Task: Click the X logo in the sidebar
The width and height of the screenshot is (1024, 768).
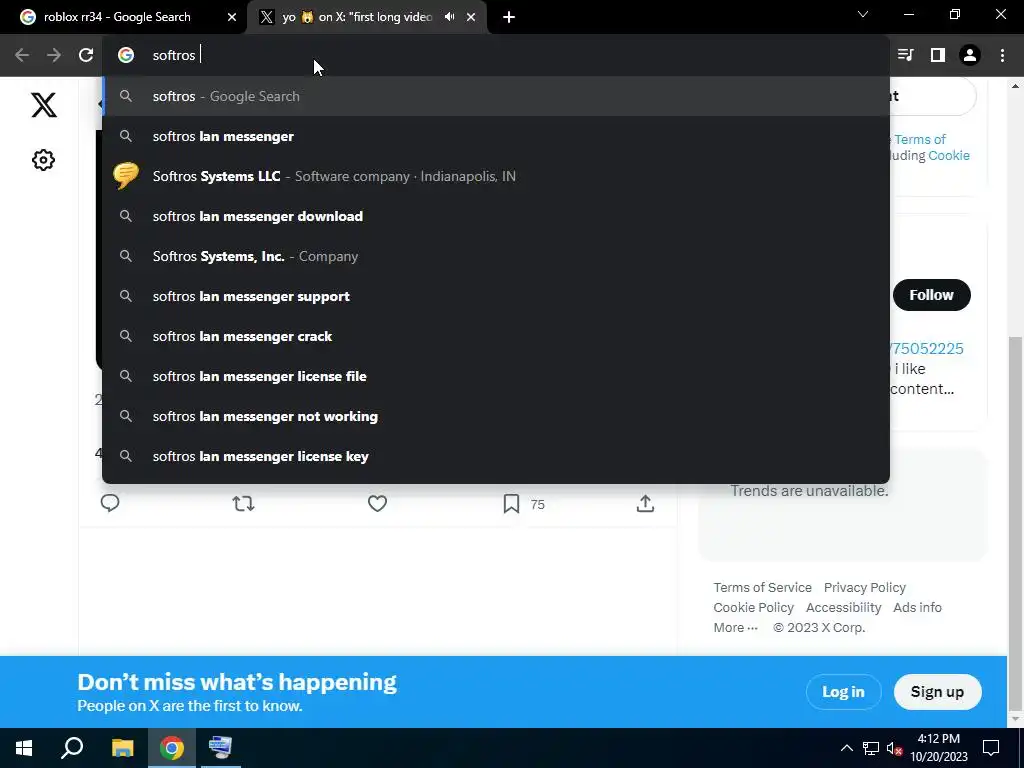Action: coord(44,104)
